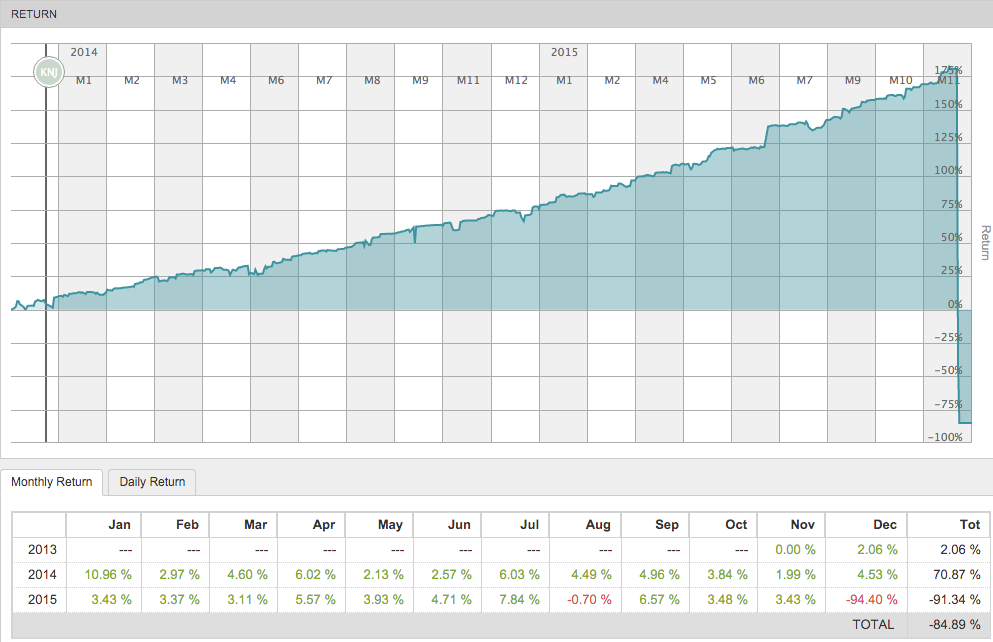This screenshot has height=642, width=993.
Task: Pick the M5 month label on timeline
Action: click(x=708, y=80)
